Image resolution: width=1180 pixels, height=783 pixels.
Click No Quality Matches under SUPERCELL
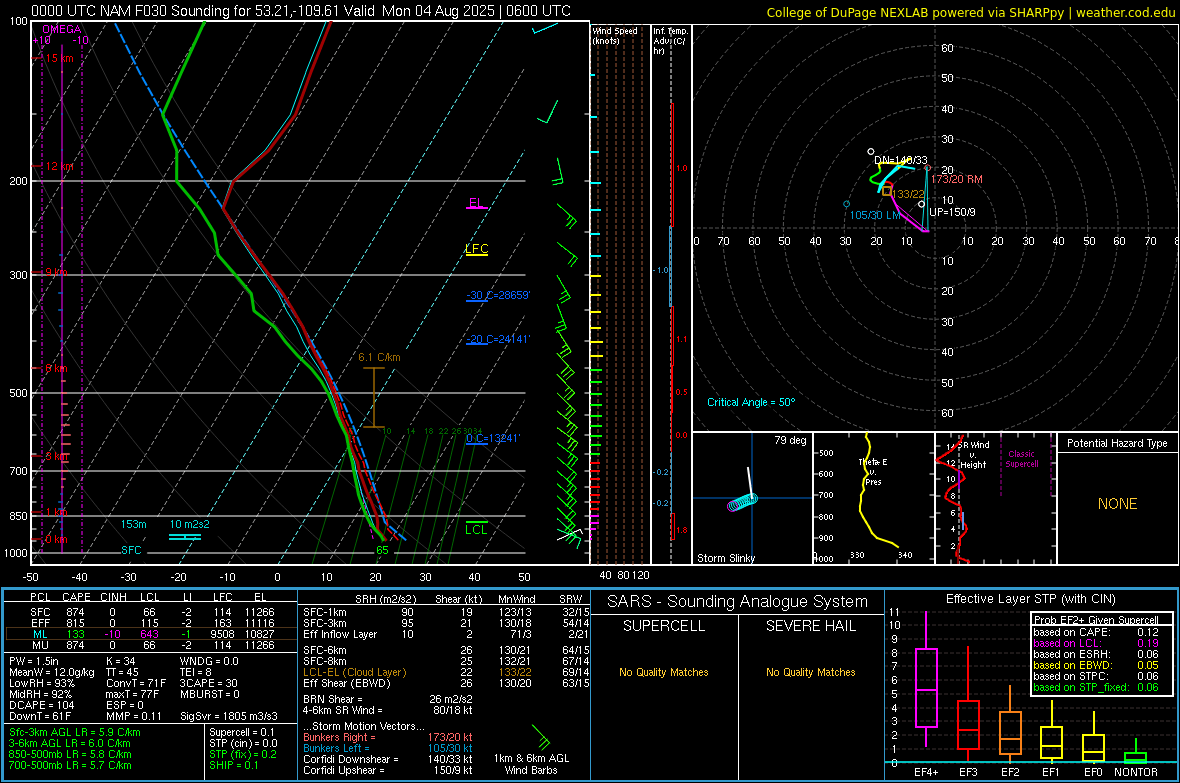point(664,672)
